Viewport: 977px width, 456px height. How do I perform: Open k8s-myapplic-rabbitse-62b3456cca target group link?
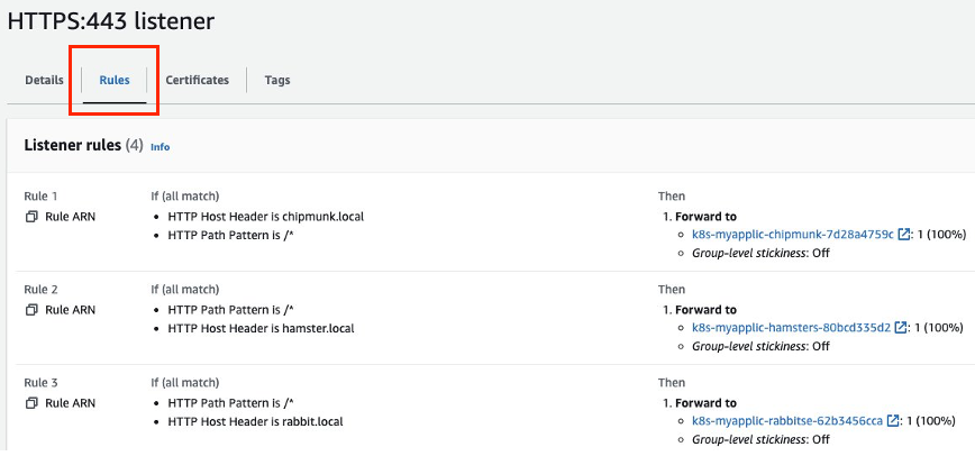tap(786, 421)
